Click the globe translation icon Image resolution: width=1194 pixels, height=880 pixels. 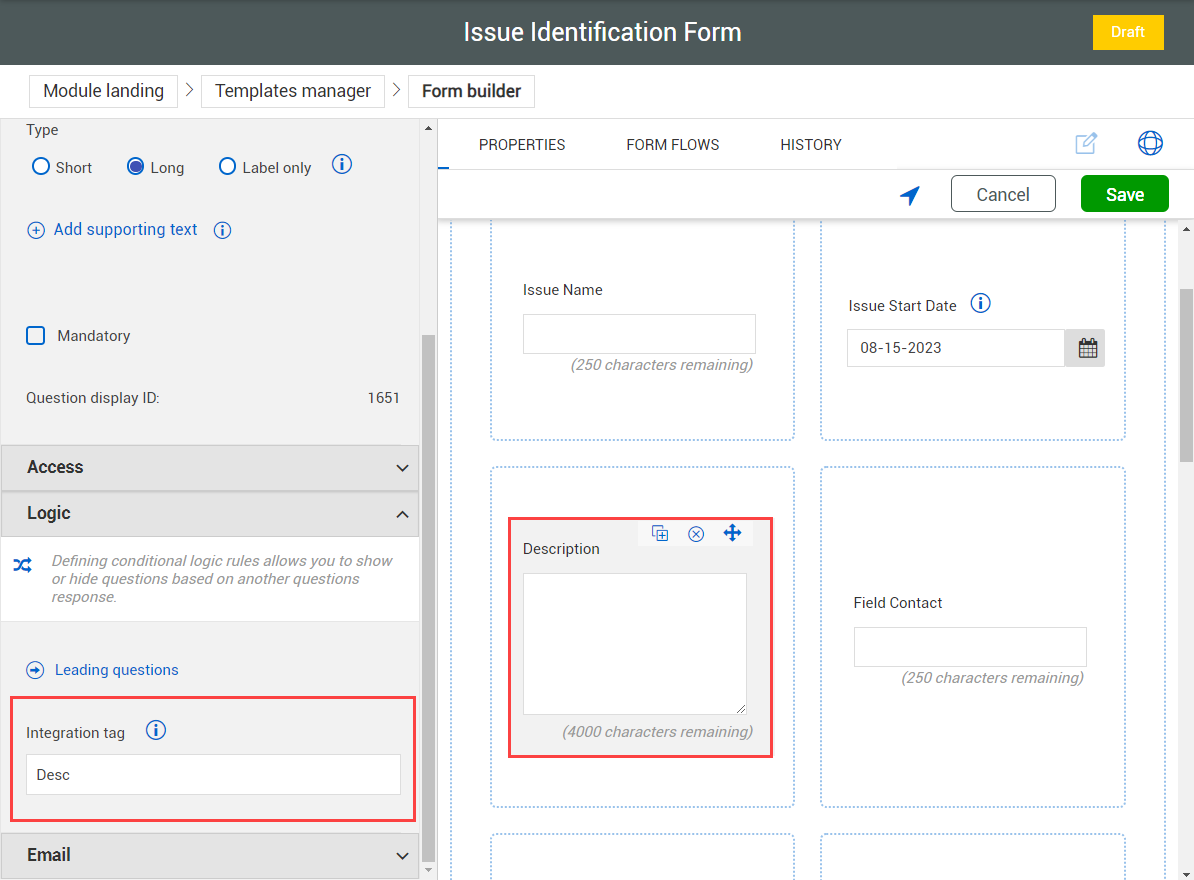click(1150, 143)
